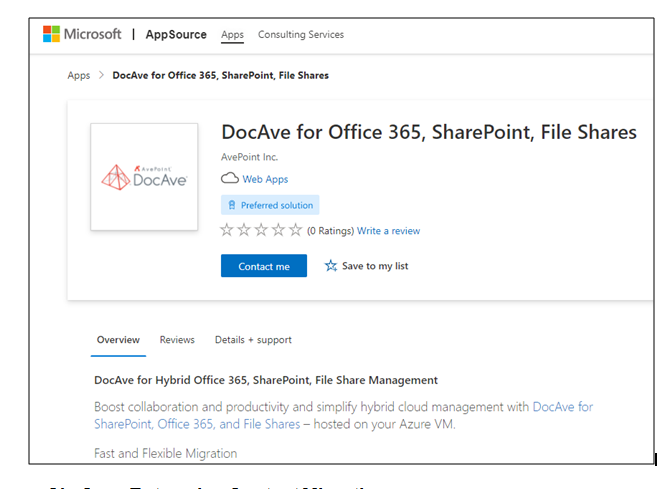The image size is (668, 489).
Task: Click the Microsoft four-square logo
Action: [x=52, y=34]
